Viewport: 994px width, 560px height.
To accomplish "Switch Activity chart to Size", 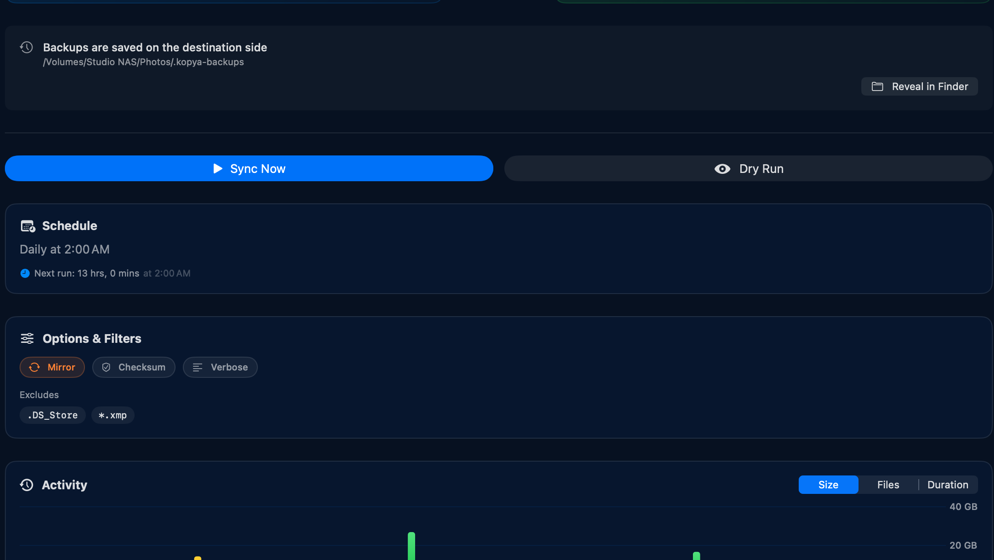I will (828, 485).
